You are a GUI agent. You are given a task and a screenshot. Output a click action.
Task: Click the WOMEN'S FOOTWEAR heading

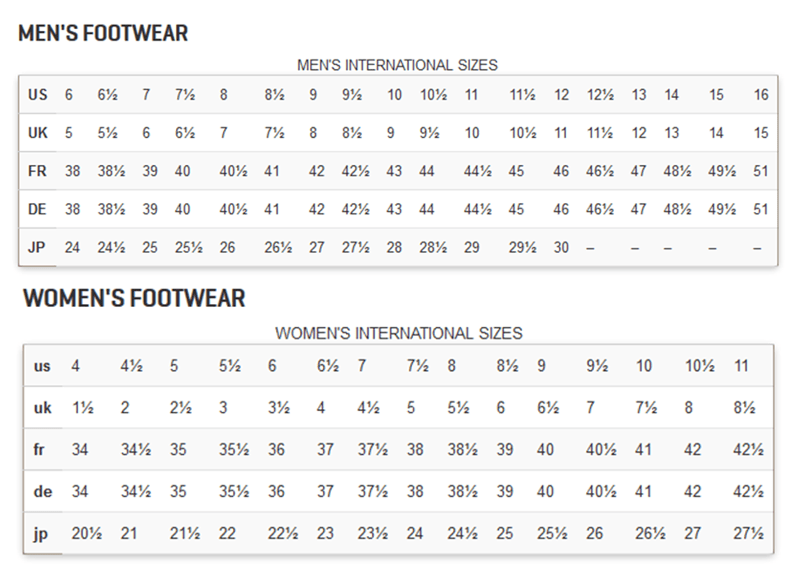133,298
